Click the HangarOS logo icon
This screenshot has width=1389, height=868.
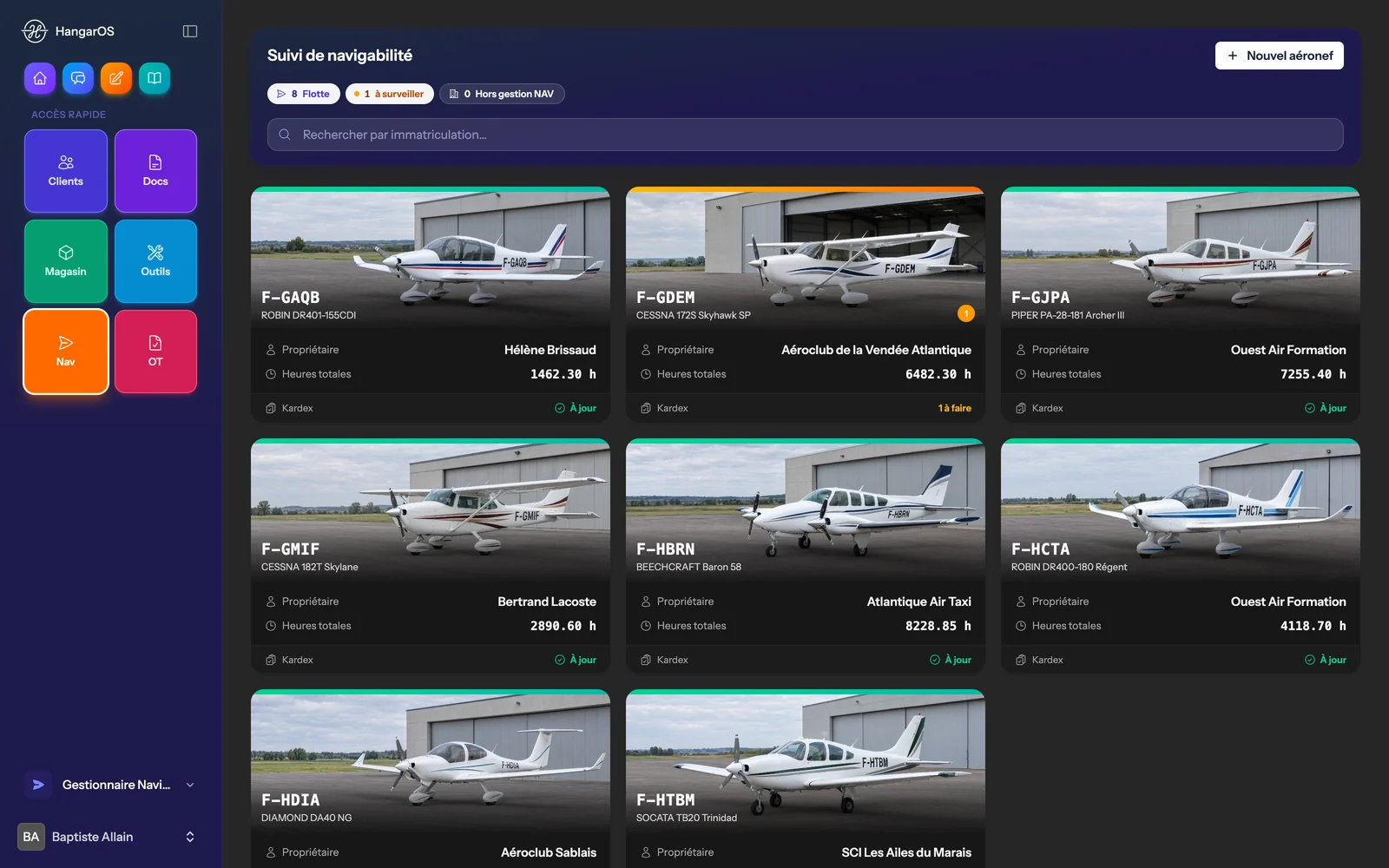coord(35,31)
